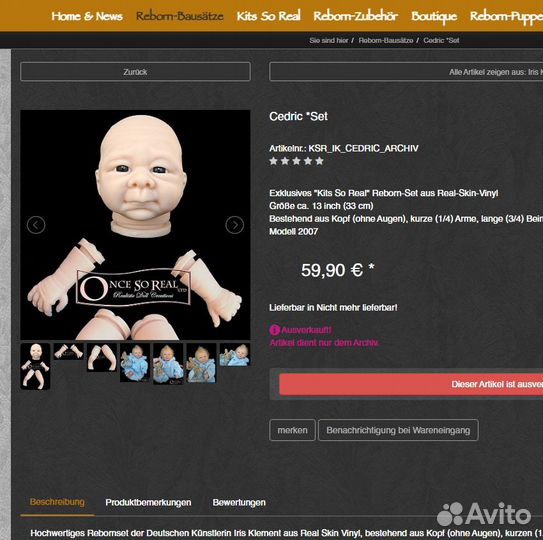The width and height of the screenshot is (543, 540).
Task: Go to Reborn-Zubehör menu
Action: click(355, 16)
